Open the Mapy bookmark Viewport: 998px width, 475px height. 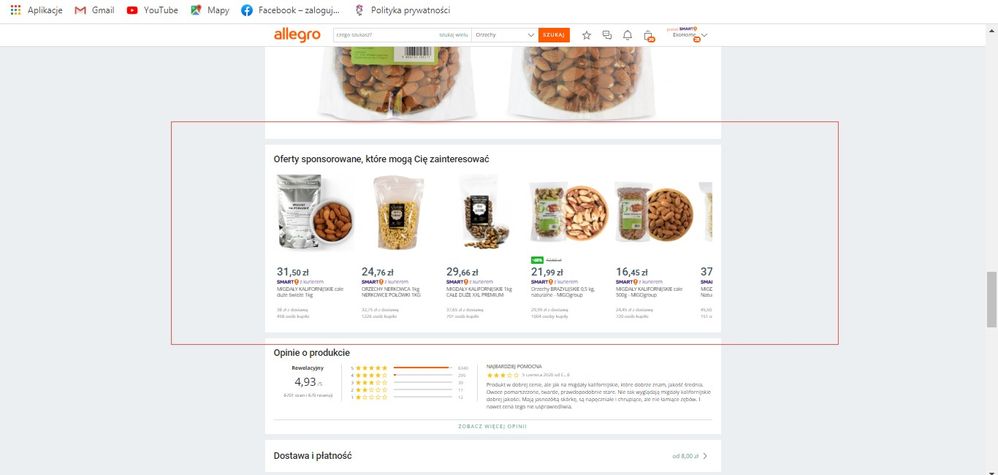click(210, 10)
